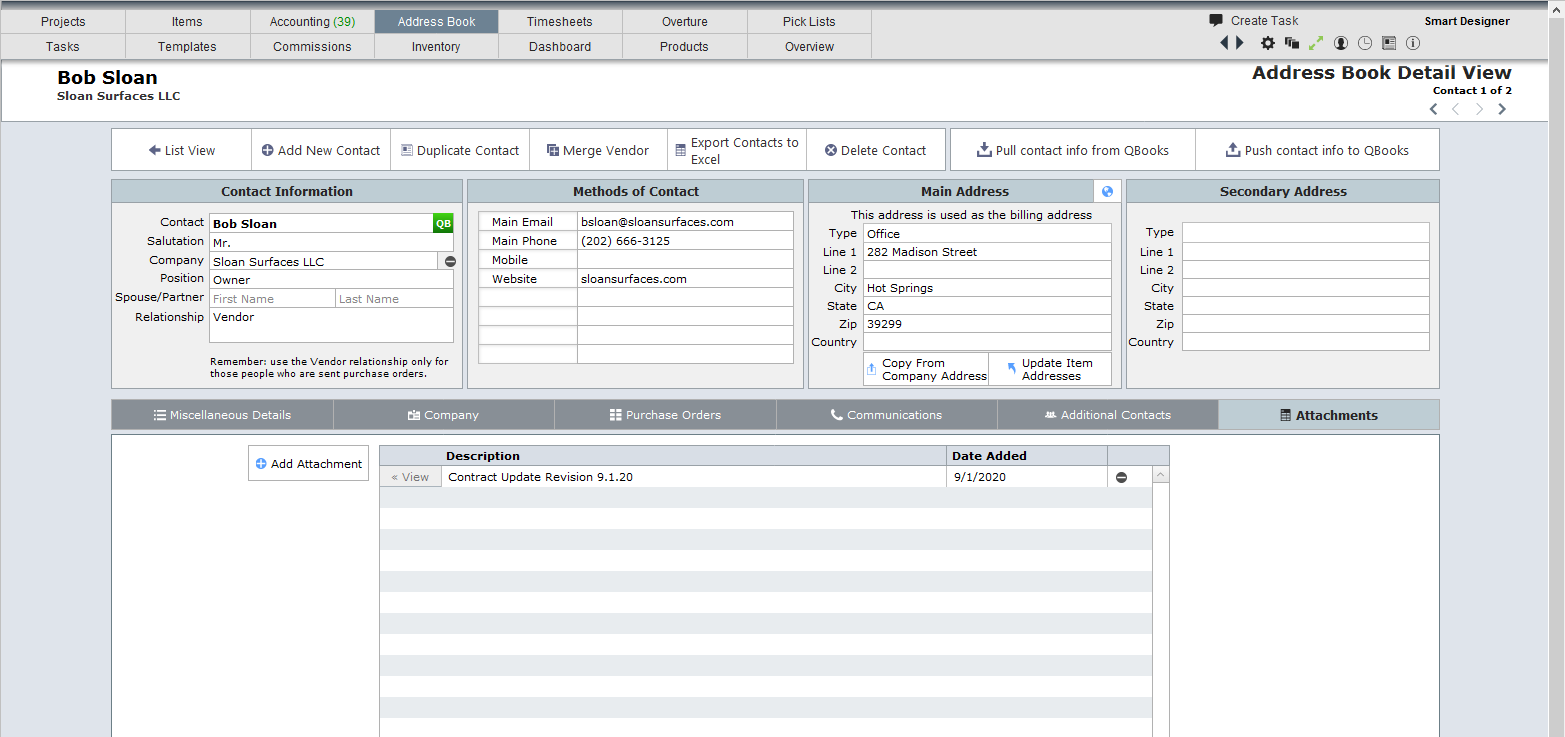The height and width of the screenshot is (737, 1565).
Task: Open the Inventory tab
Action: coord(436,46)
